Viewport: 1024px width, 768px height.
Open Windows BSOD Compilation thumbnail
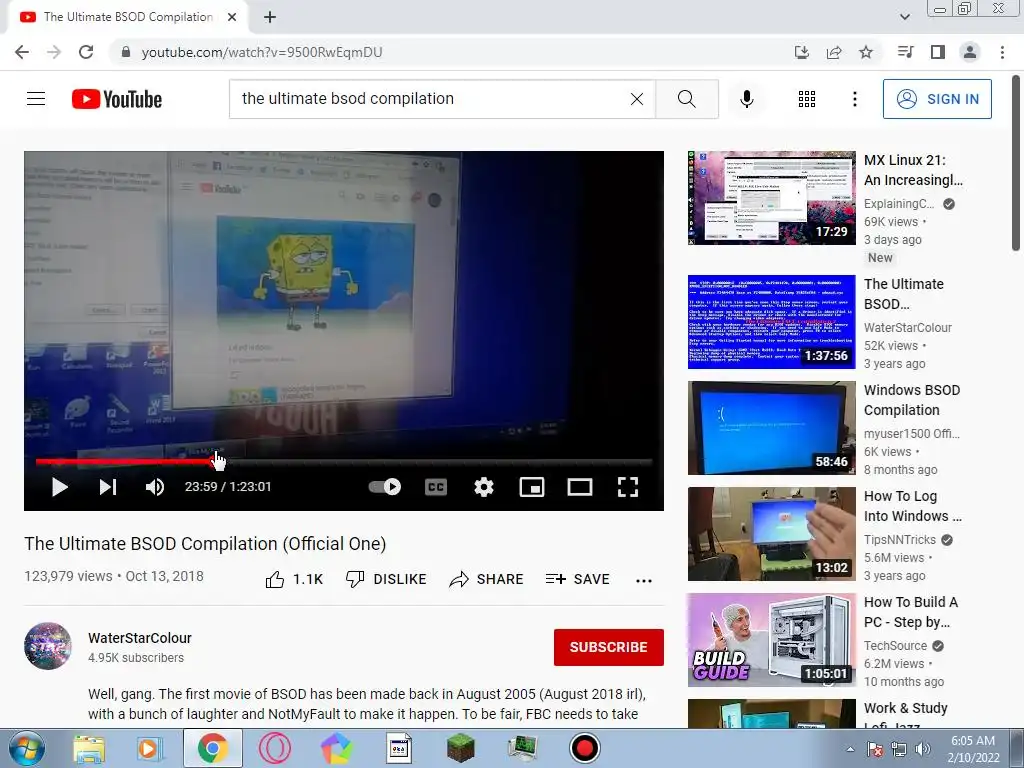point(771,428)
